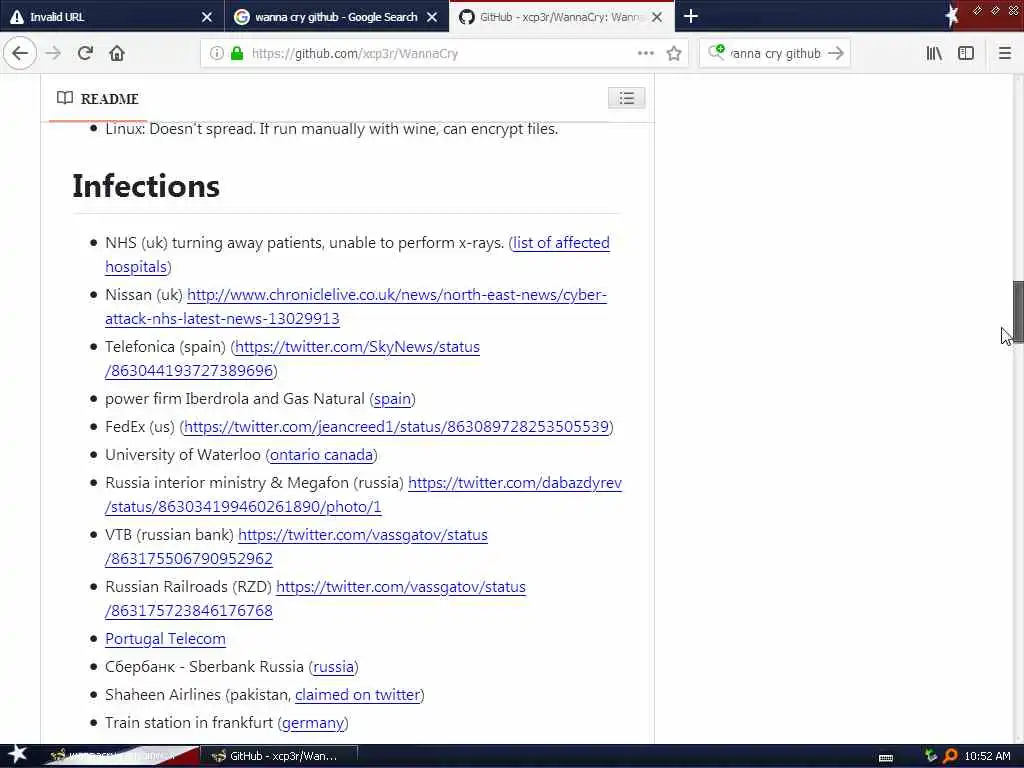Select the GitHub xcp3r/WannaCry tab

561,16
